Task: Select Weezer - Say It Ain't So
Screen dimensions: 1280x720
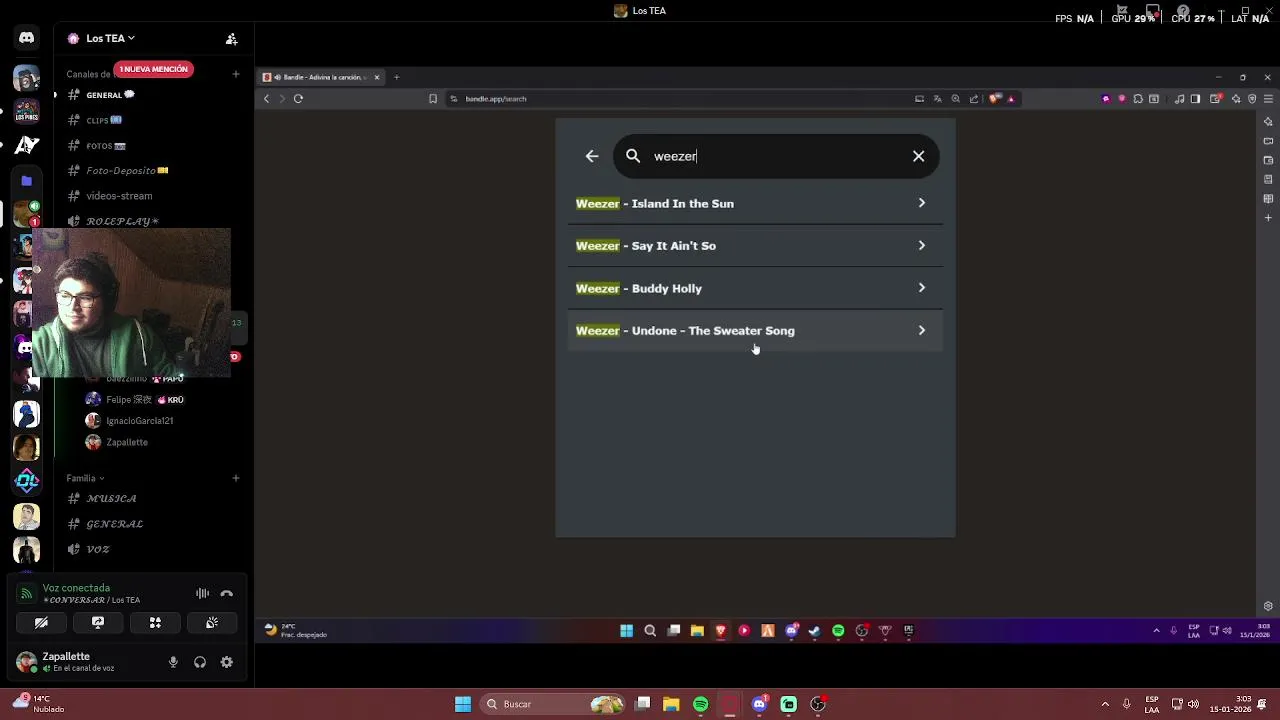Action: [755, 246]
